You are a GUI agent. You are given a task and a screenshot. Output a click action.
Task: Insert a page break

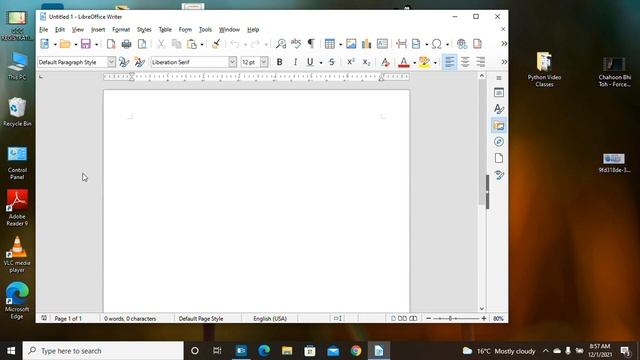point(401,44)
